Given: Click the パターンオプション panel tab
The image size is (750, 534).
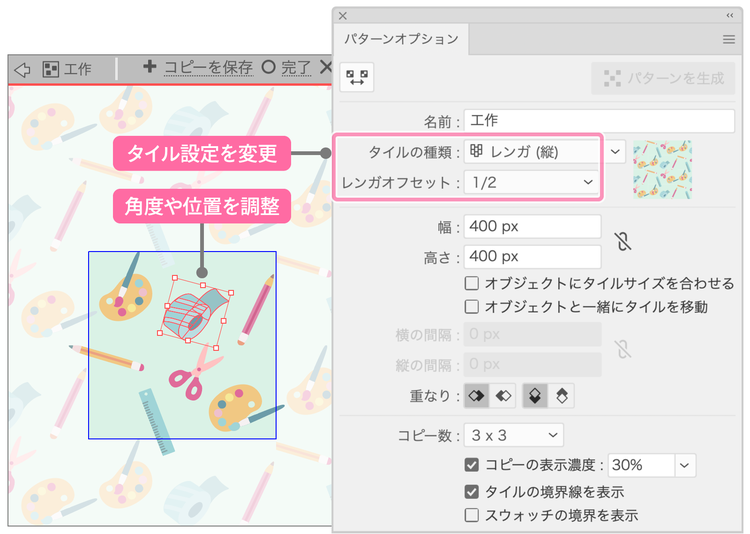Looking at the screenshot, I should point(401,39).
